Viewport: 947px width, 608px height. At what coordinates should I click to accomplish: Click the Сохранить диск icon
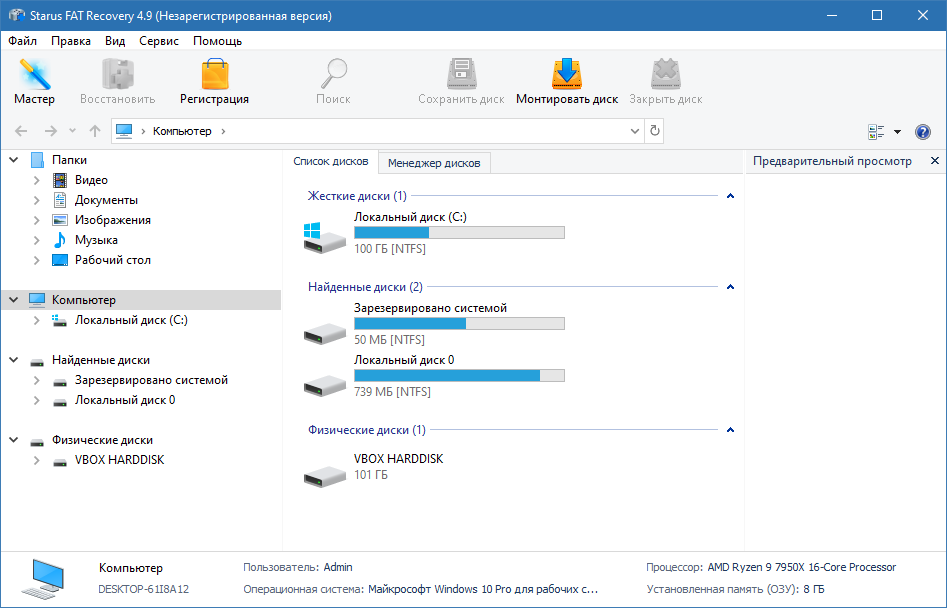(x=461, y=75)
